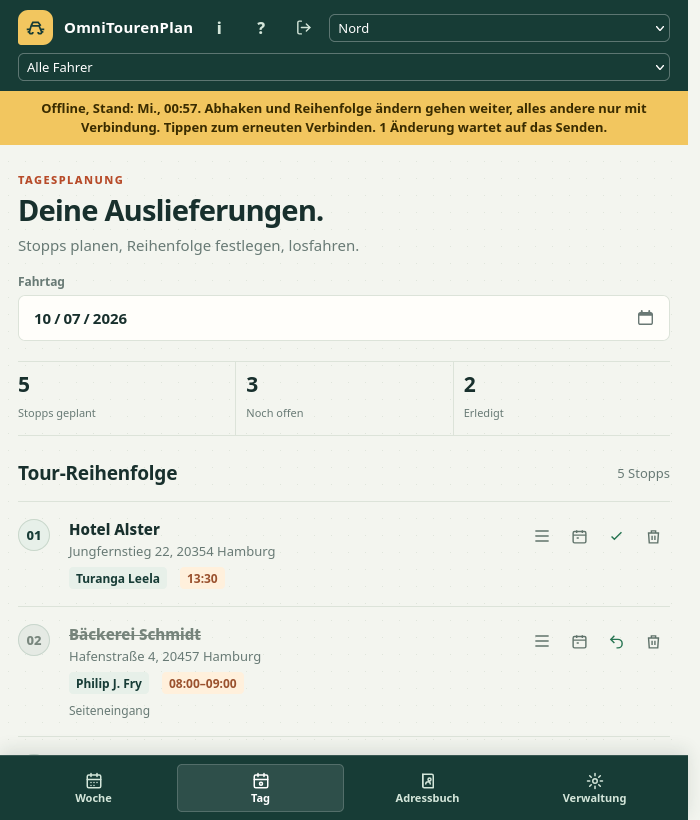
Task: Reschedule Hotel Alster via calendar icon
Action: pos(579,537)
